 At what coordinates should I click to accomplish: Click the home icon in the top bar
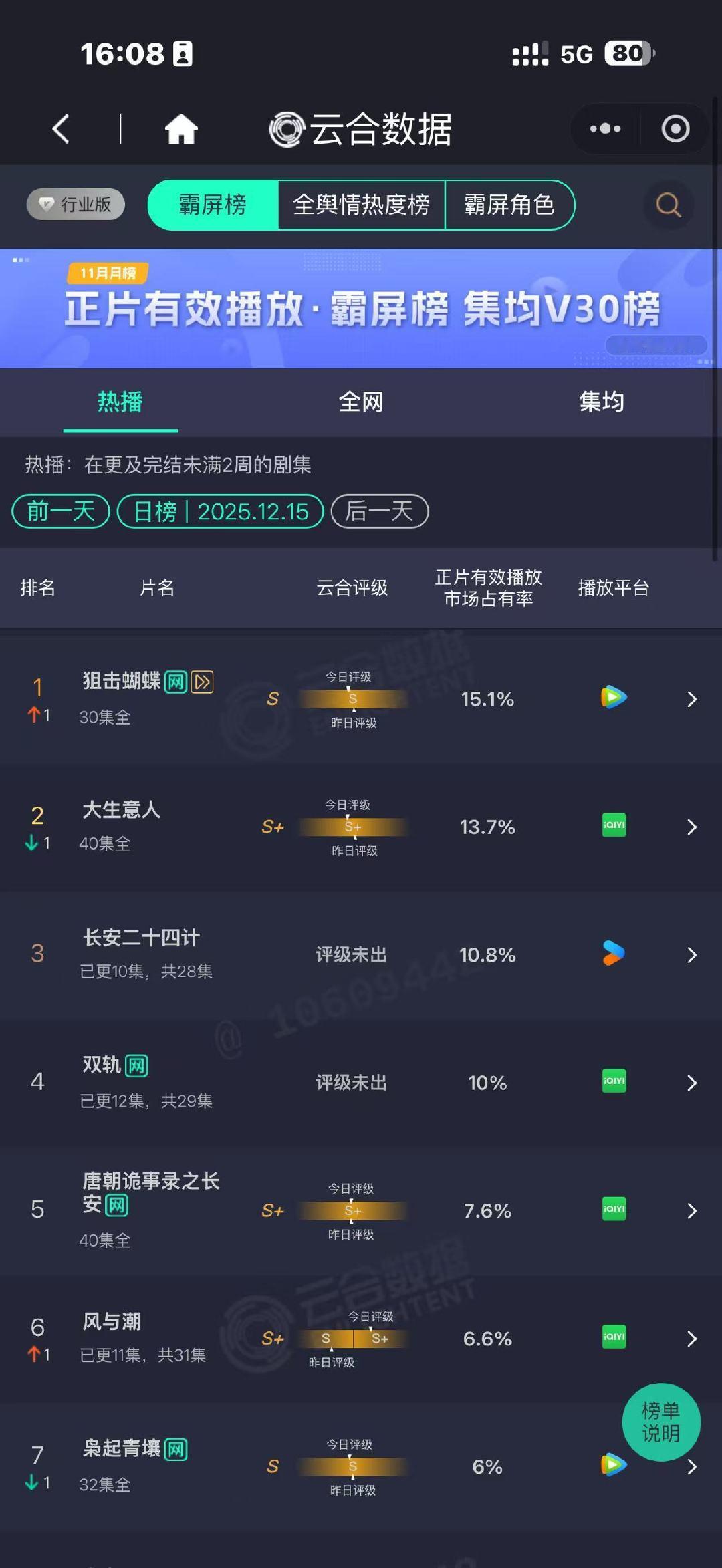[182, 130]
